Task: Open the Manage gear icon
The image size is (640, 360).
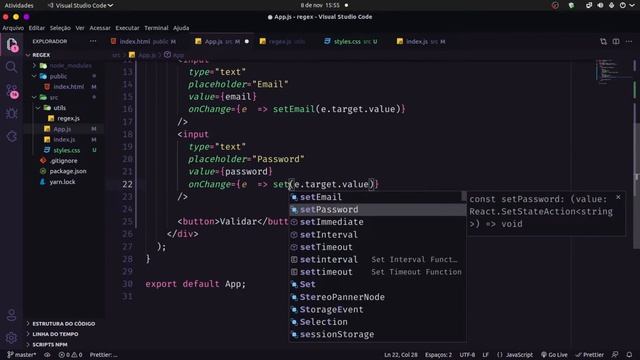Action: pyautogui.click(x=11, y=337)
